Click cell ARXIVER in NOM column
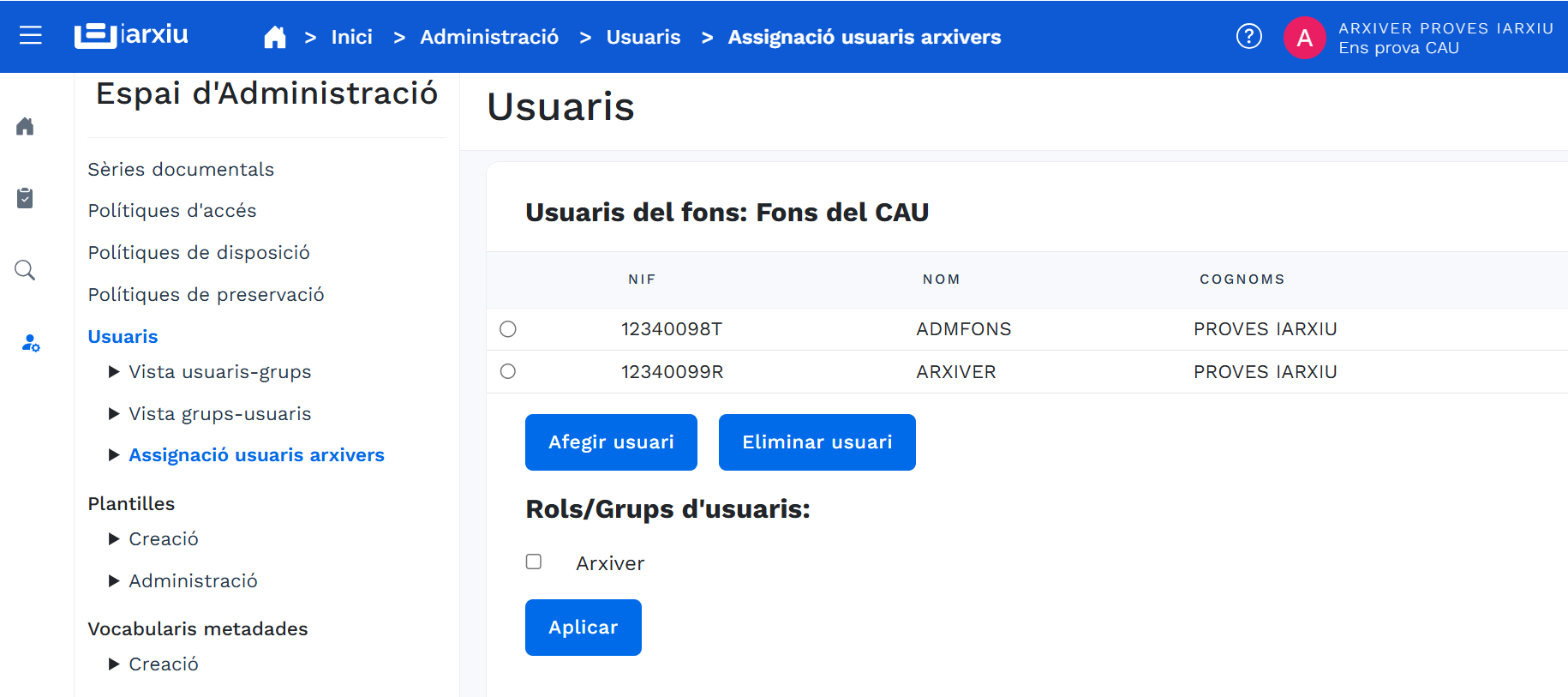The image size is (1568, 697). (956, 372)
